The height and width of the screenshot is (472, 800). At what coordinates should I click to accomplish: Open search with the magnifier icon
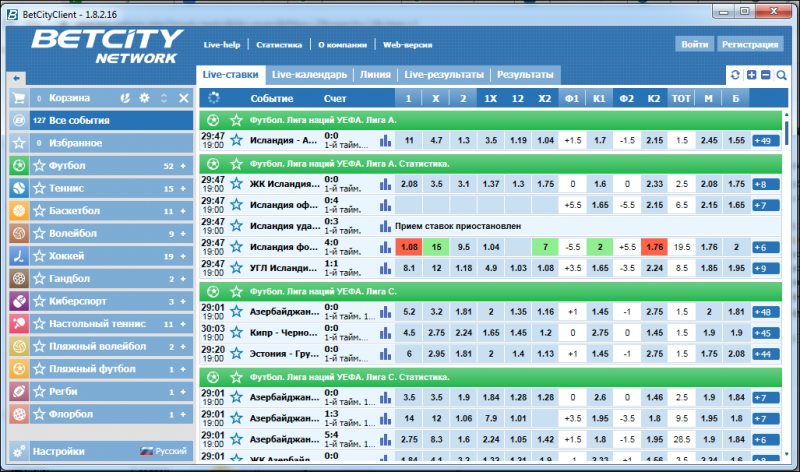click(781, 76)
